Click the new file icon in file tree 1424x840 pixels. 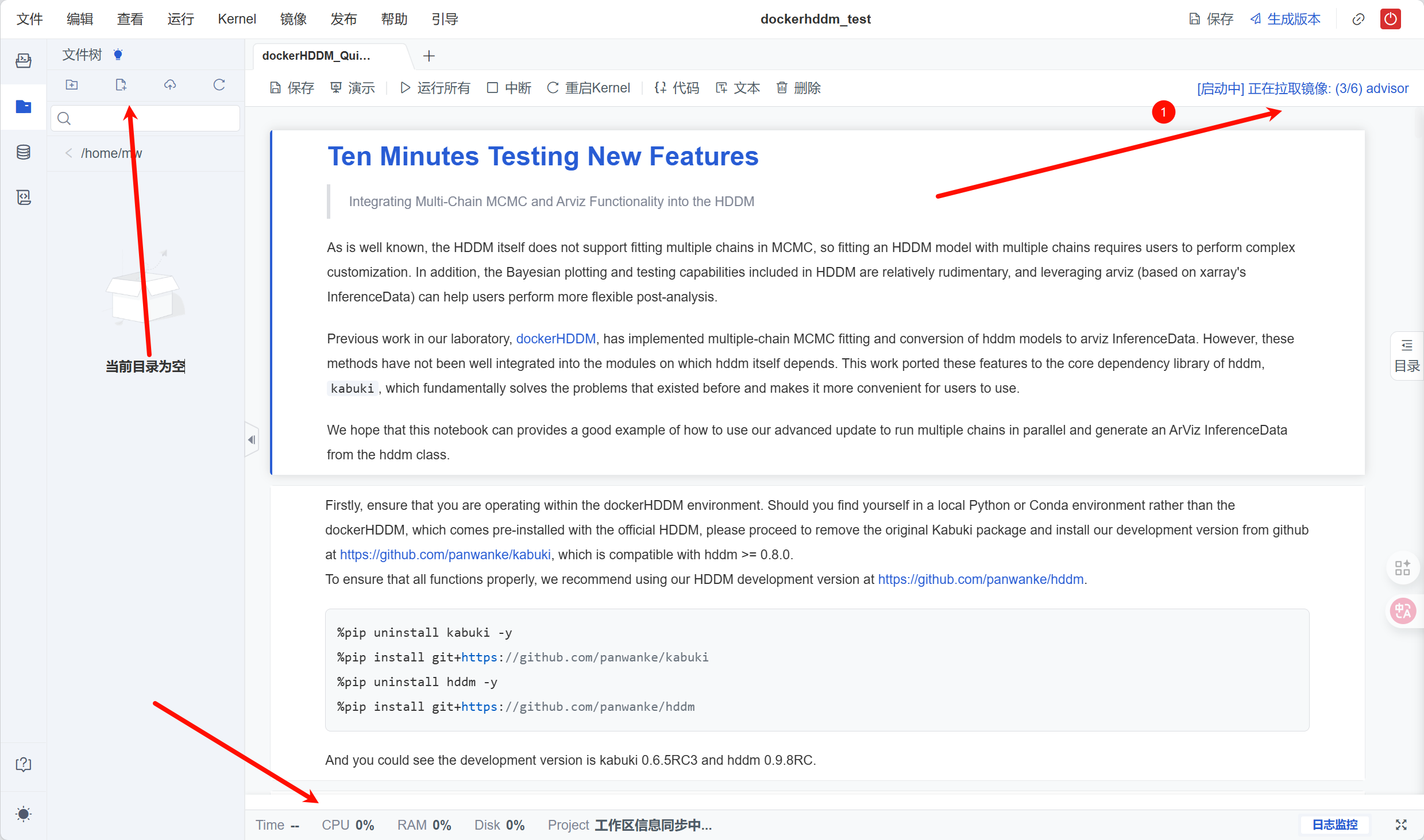(121, 85)
